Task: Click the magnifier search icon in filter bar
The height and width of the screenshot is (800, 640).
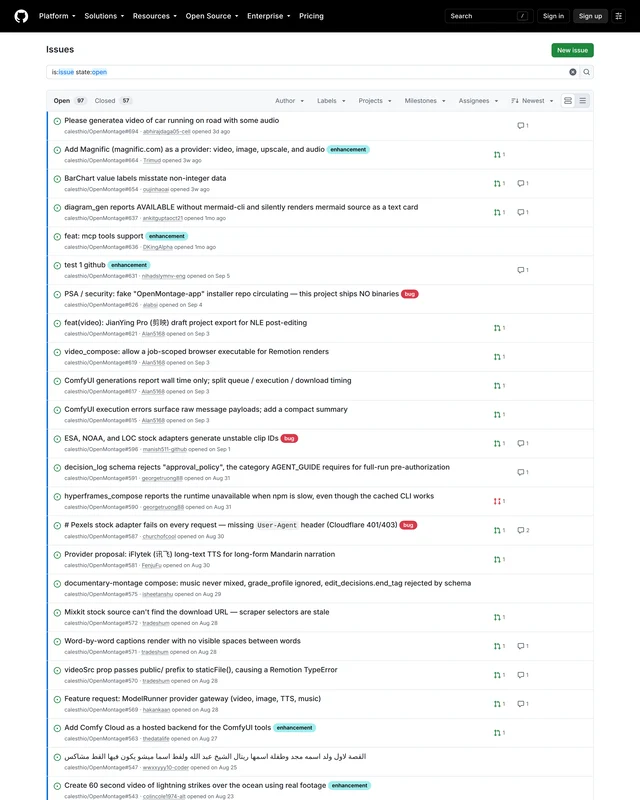Action: (586, 72)
